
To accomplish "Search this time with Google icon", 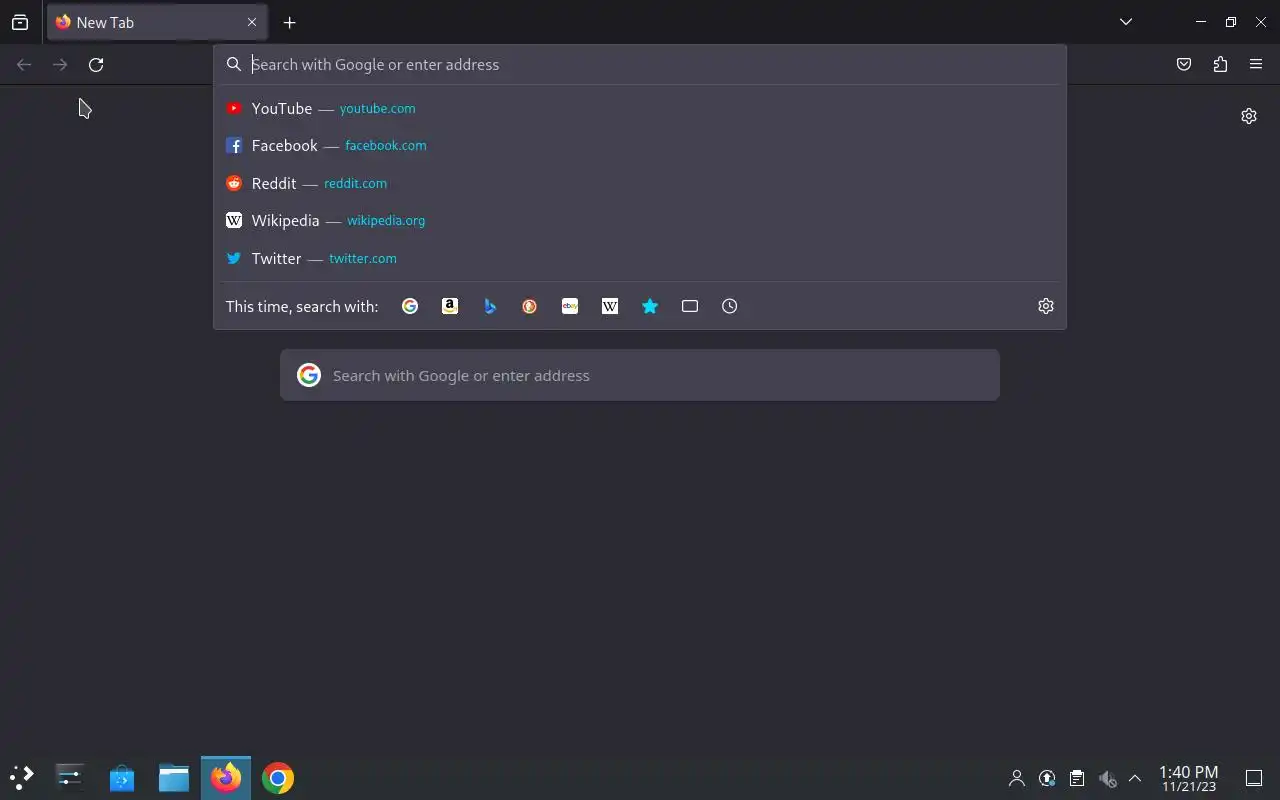I will pyautogui.click(x=410, y=306).
